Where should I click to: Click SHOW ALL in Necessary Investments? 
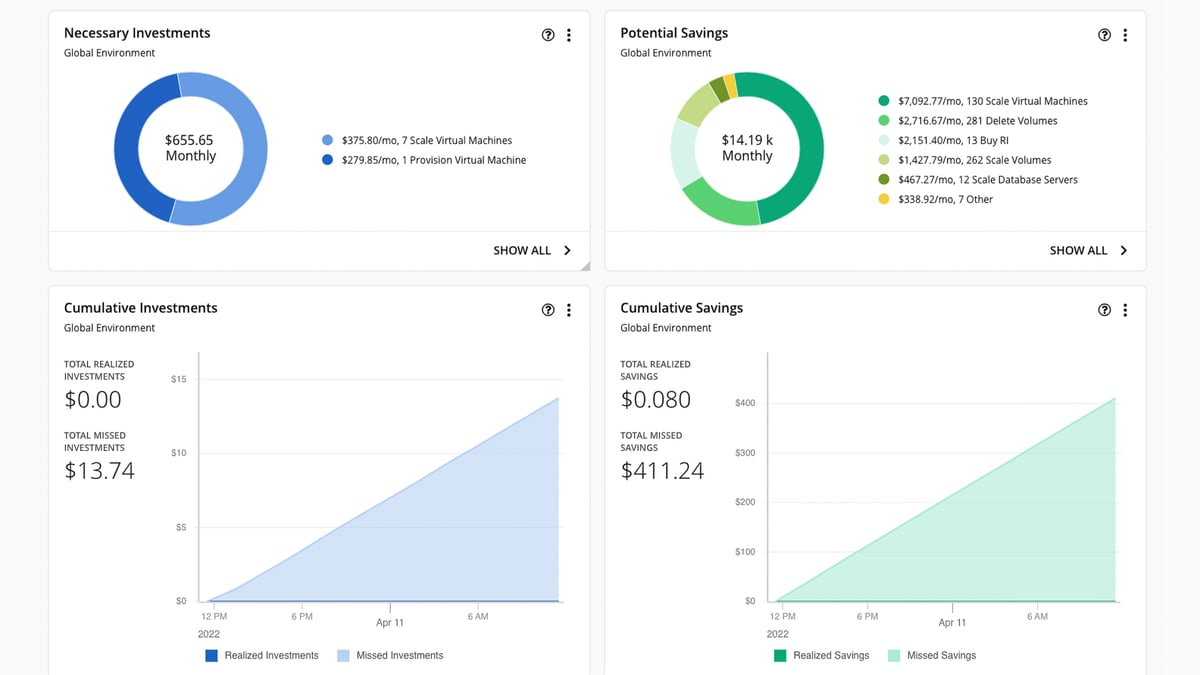522,251
